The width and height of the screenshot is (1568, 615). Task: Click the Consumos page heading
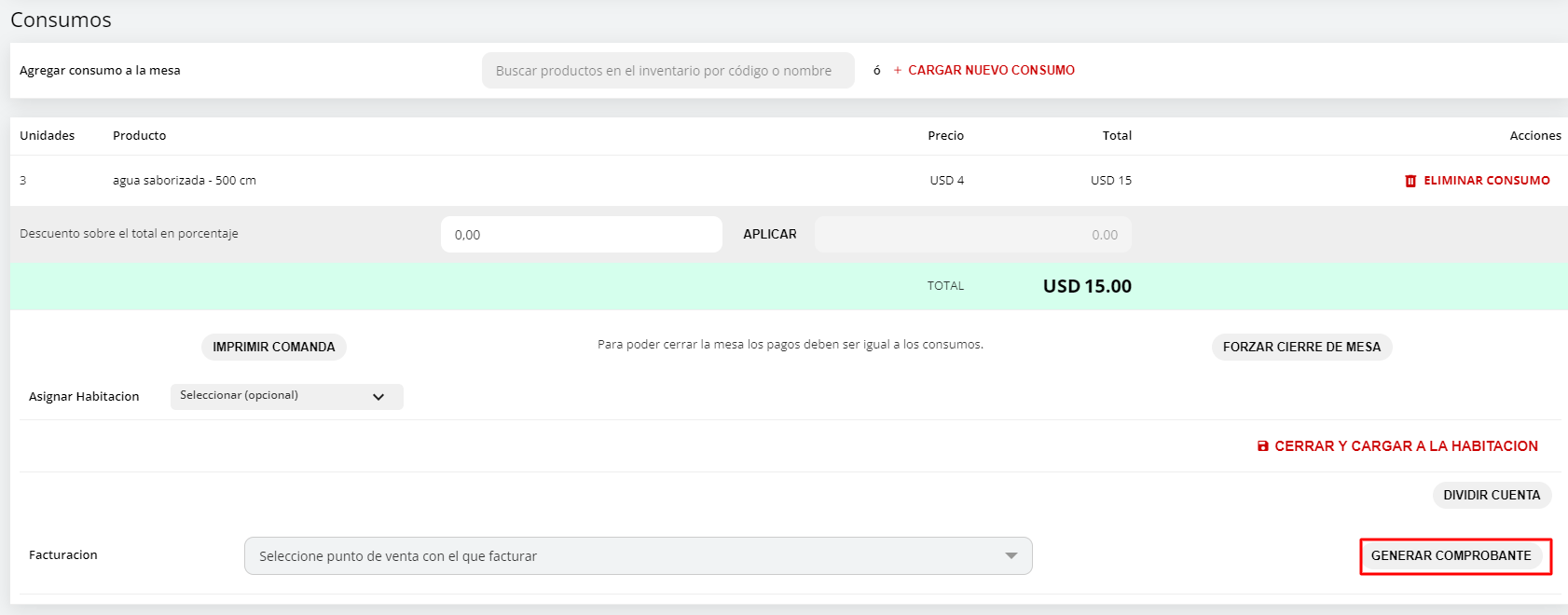(x=61, y=19)
